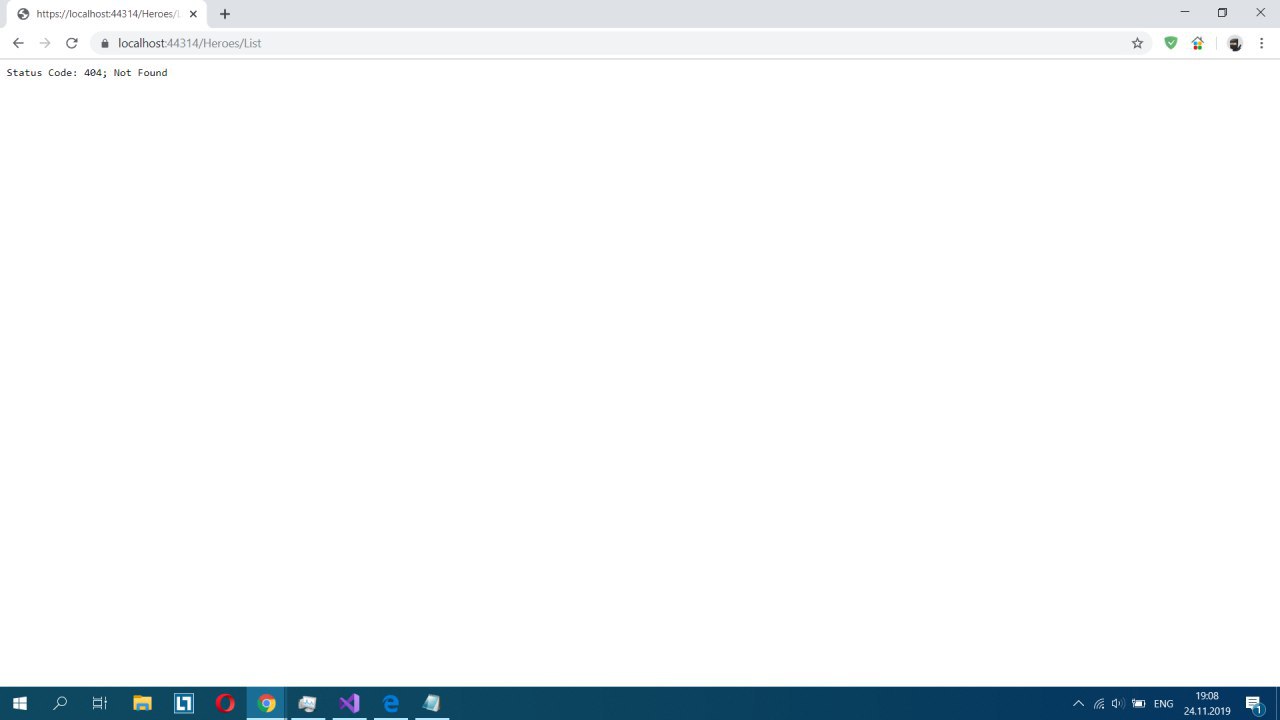Open the colorful house extension icon
Viewport: 1280px width, 720px height.
pyautogui.click(x=1197, y=43)
